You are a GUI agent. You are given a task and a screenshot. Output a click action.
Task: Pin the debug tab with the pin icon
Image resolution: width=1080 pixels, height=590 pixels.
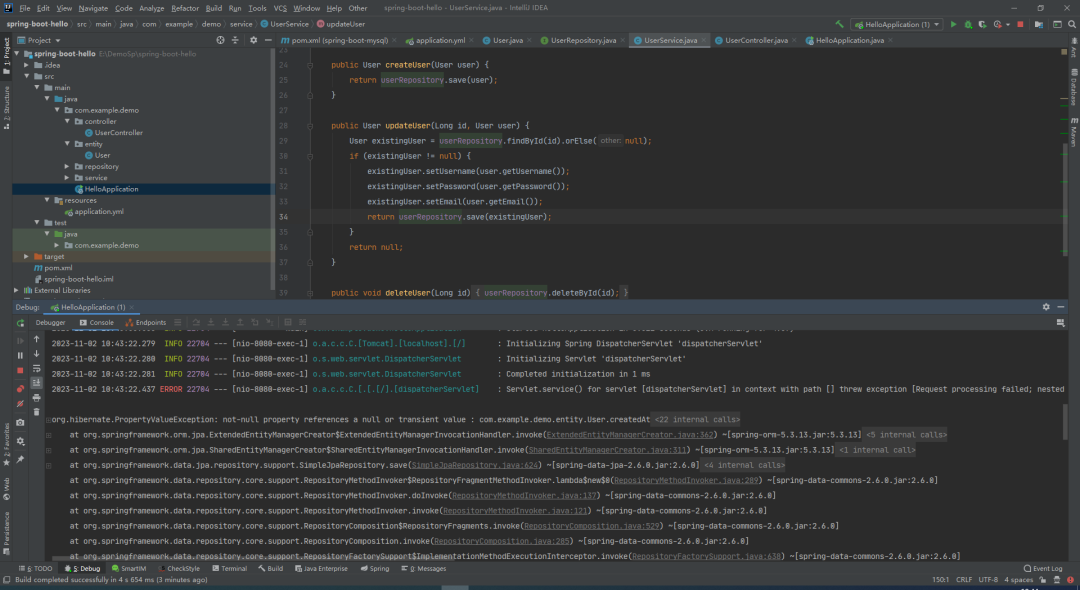pyautogui.click(x=20, y=459)
